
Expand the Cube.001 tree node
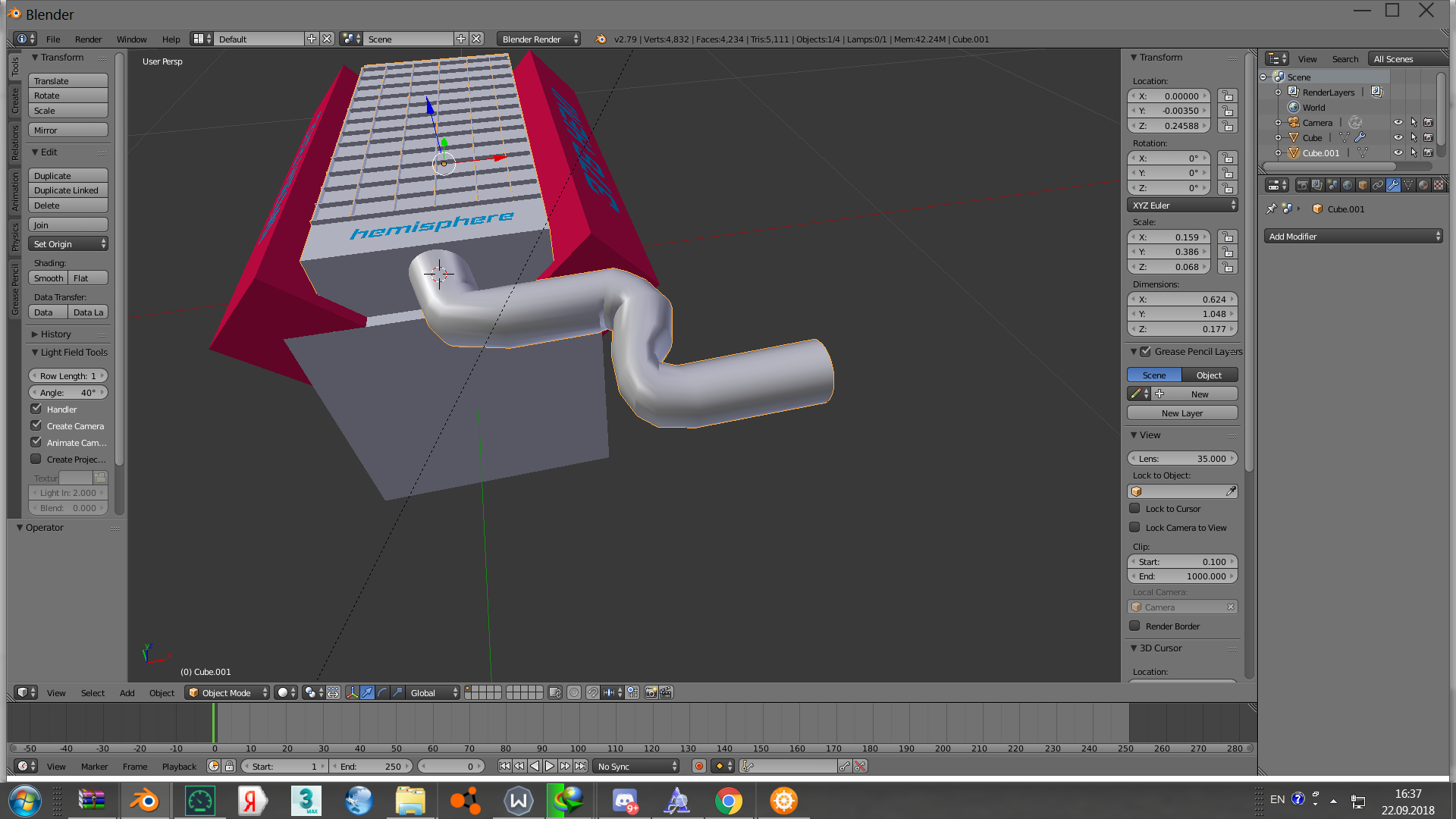(x=1278, y=152)
